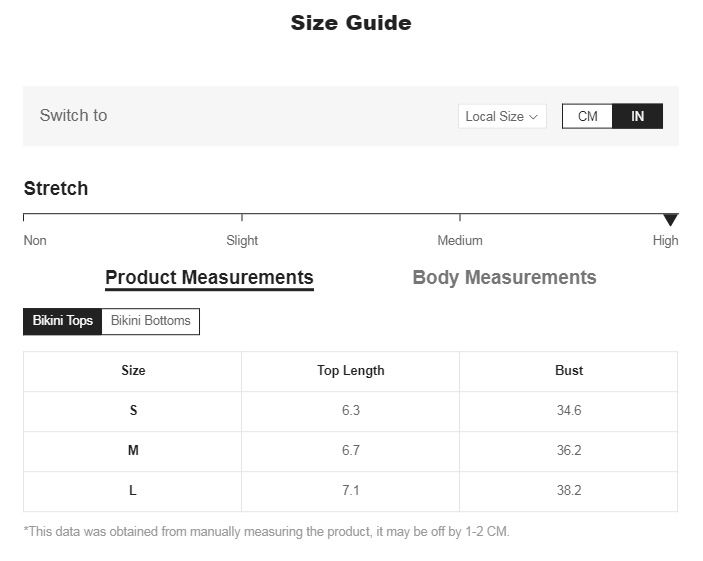The height and width of the screenshot is (561, 703).
Task: Click the 38.2 bust value cell
Action: click(569, 490)
